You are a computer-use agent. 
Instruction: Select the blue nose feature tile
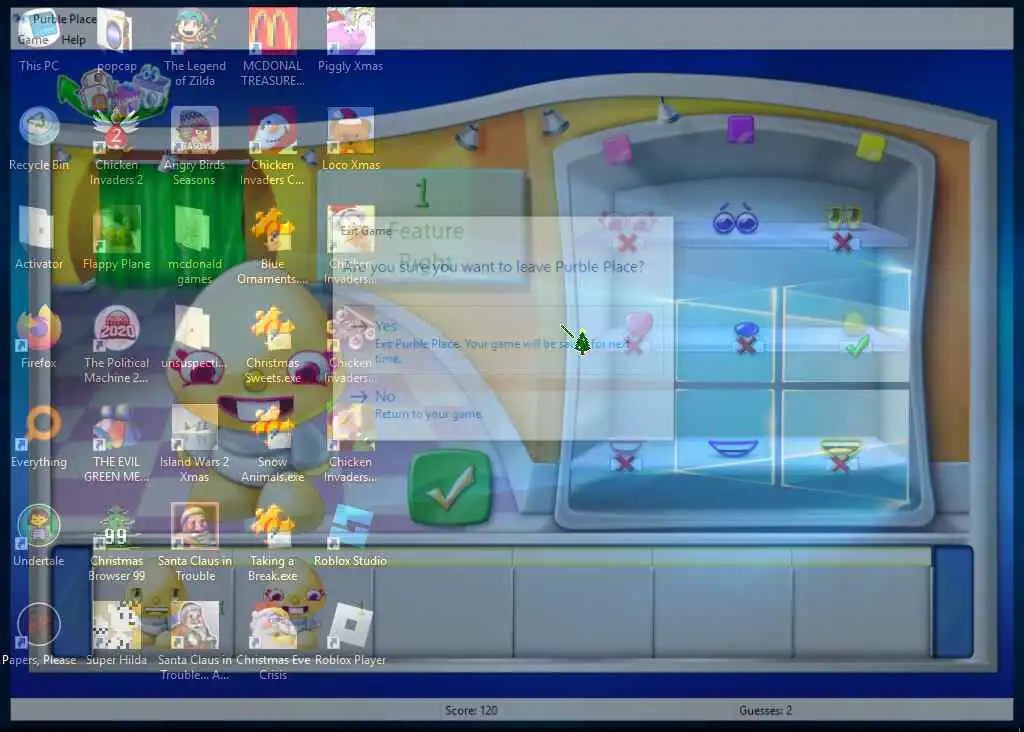pos(746,337)
